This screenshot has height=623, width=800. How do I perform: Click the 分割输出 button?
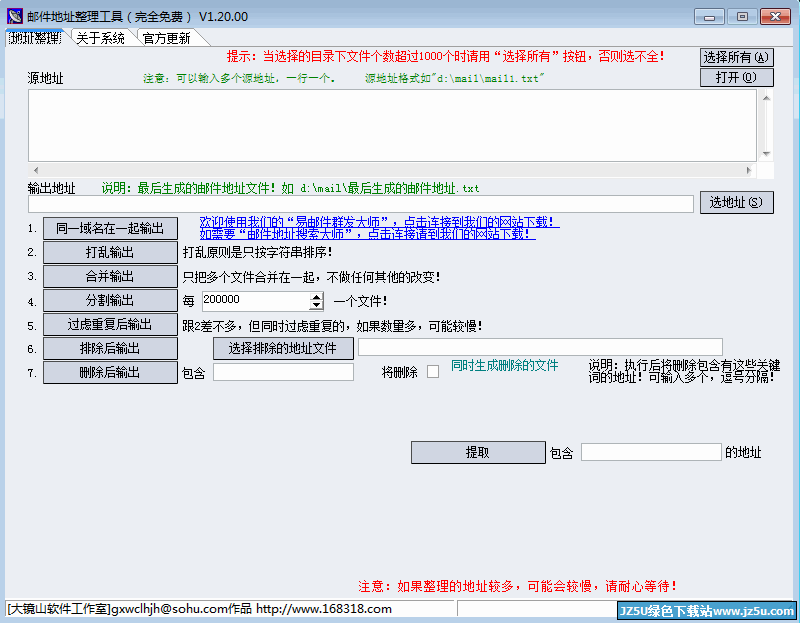click(110, 301)
